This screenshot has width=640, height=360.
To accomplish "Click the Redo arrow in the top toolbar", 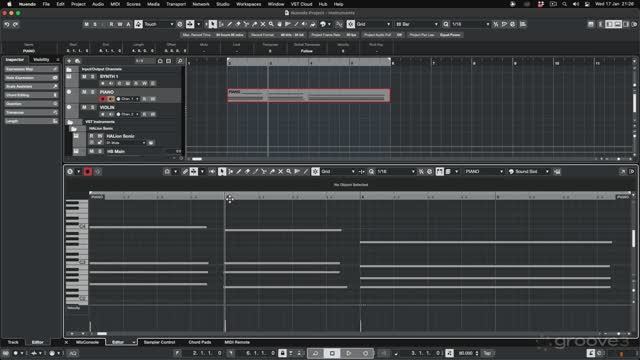I will point(16,24).
